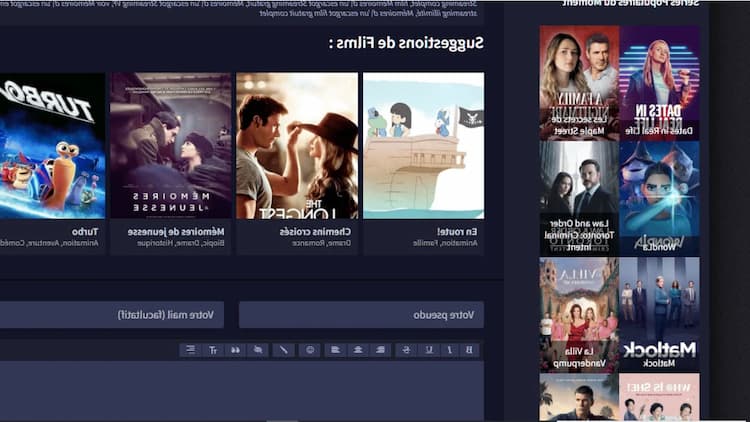Click the 'Votre mail (facultatif)' field

point(111,315)
